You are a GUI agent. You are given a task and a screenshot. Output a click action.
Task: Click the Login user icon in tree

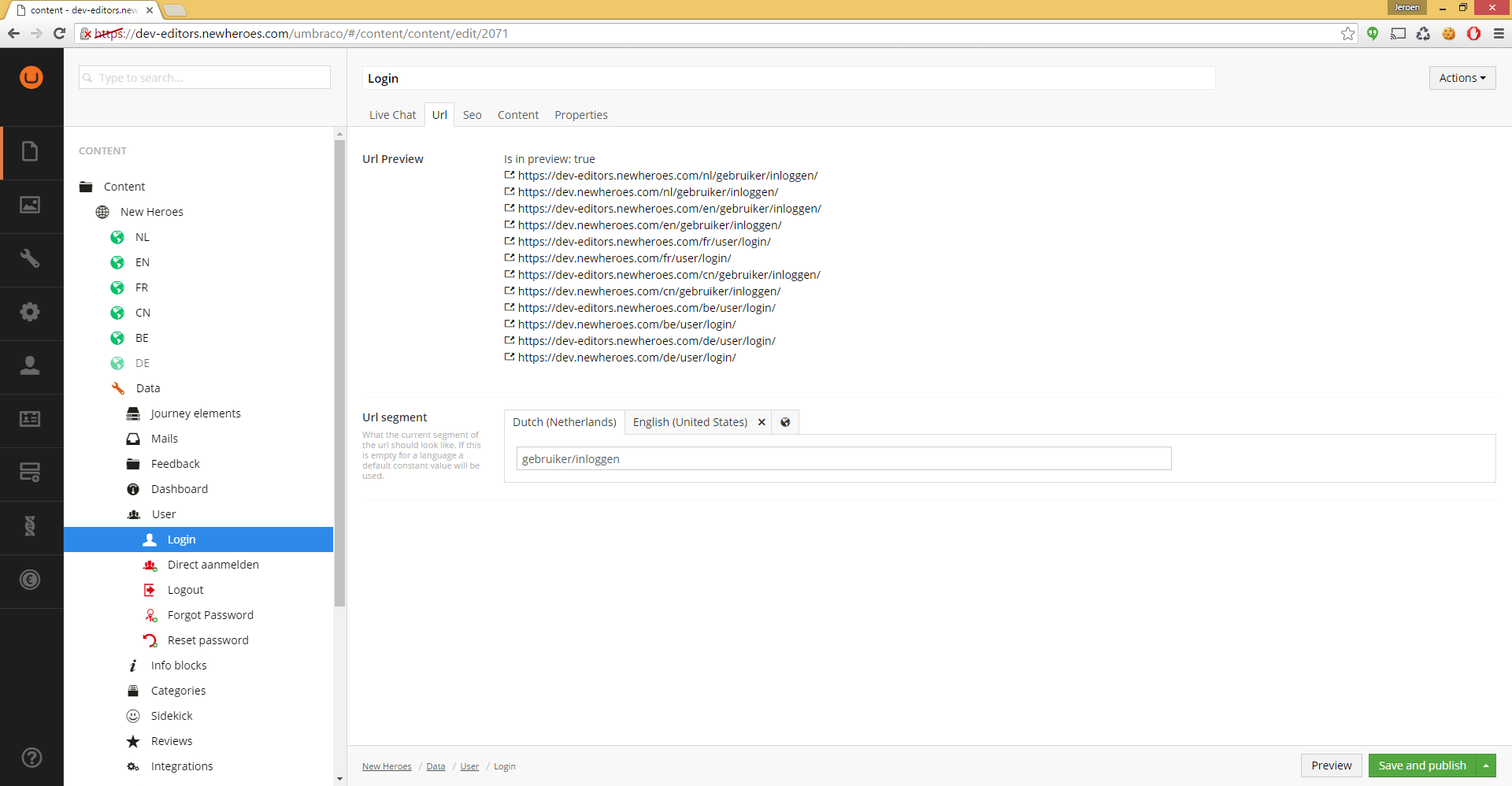[x=150, y=539]
